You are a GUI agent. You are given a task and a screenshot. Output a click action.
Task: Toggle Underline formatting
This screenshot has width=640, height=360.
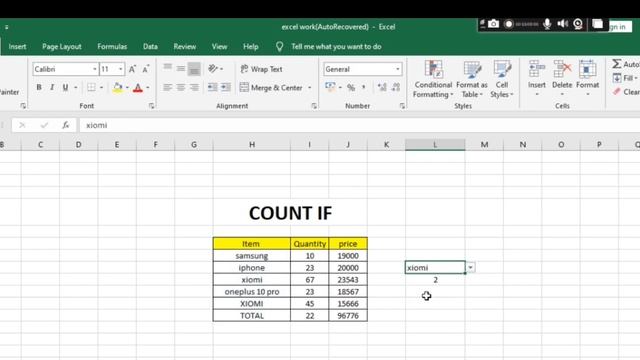65,87
